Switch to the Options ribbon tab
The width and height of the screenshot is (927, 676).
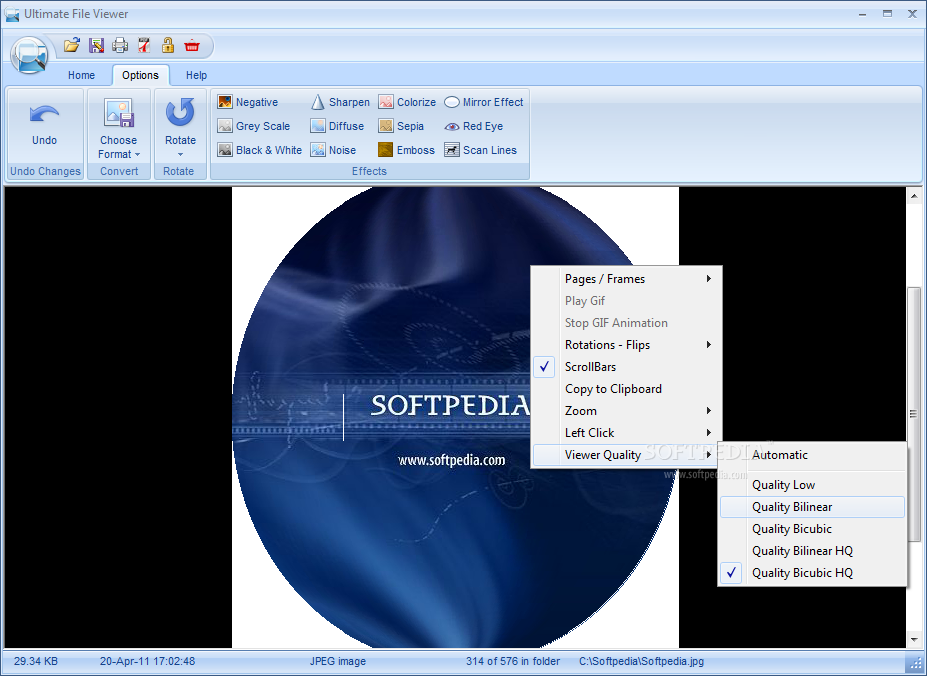click(140, 75)
